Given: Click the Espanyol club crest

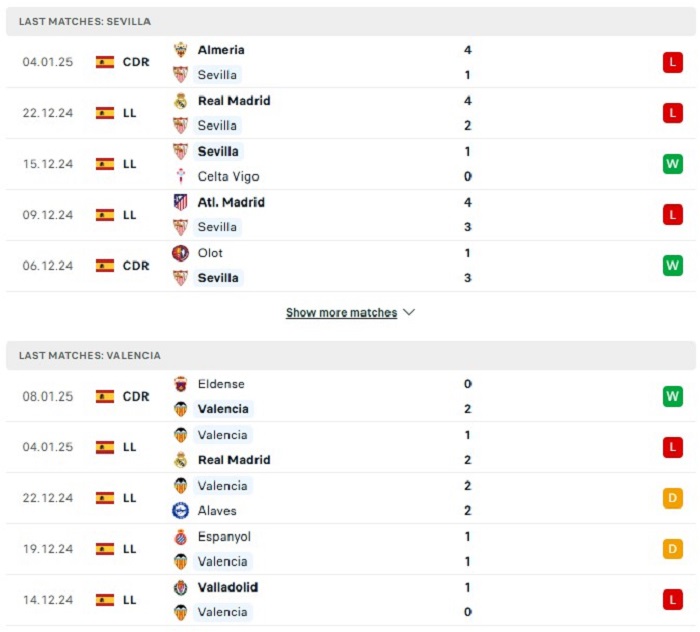Looking at the screenshot, I should [180, 537].
